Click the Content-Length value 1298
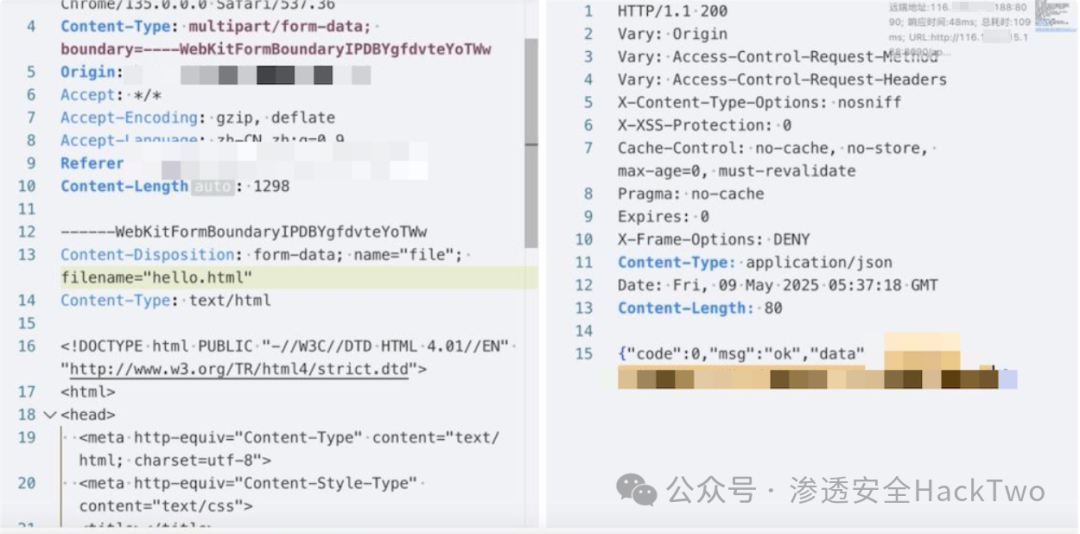This screenshot has width=1080, height=534. click(x=271, y=186)
